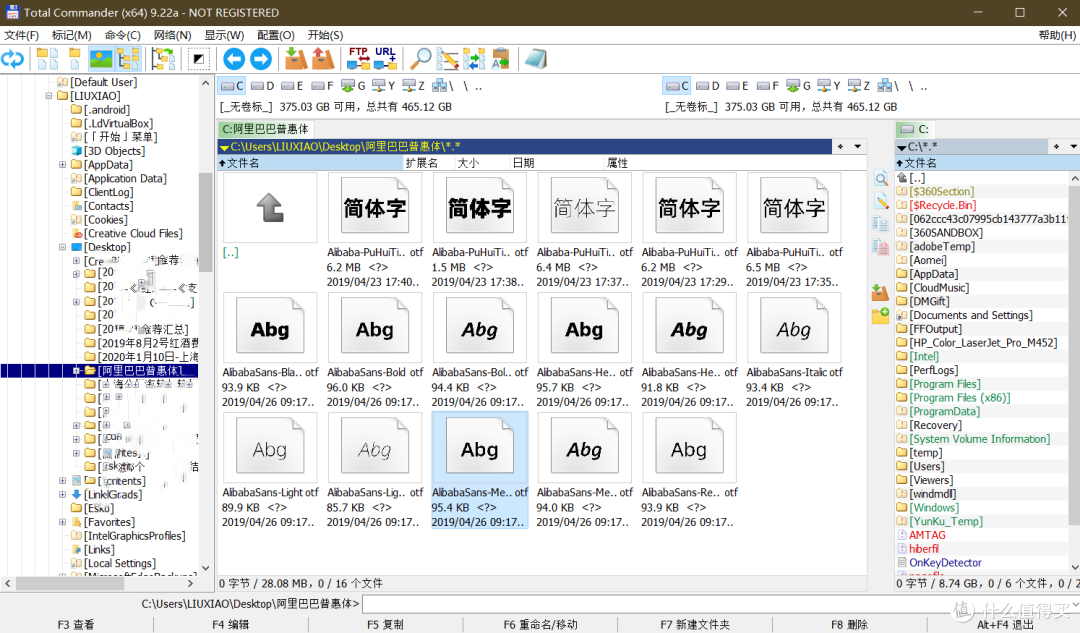This screenshot has width=1080, height=633.
Task: Click F8 删除 function button
Action: coord(849,625)
